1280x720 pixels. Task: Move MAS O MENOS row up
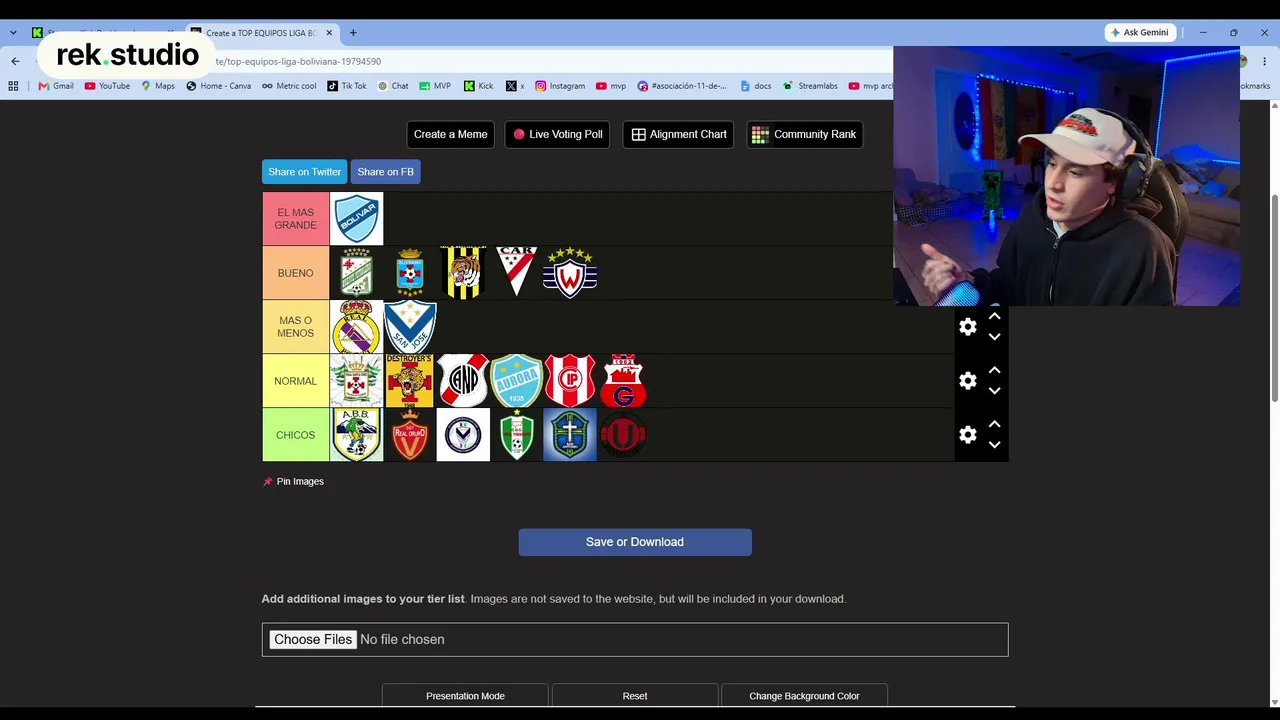point(994,316)
